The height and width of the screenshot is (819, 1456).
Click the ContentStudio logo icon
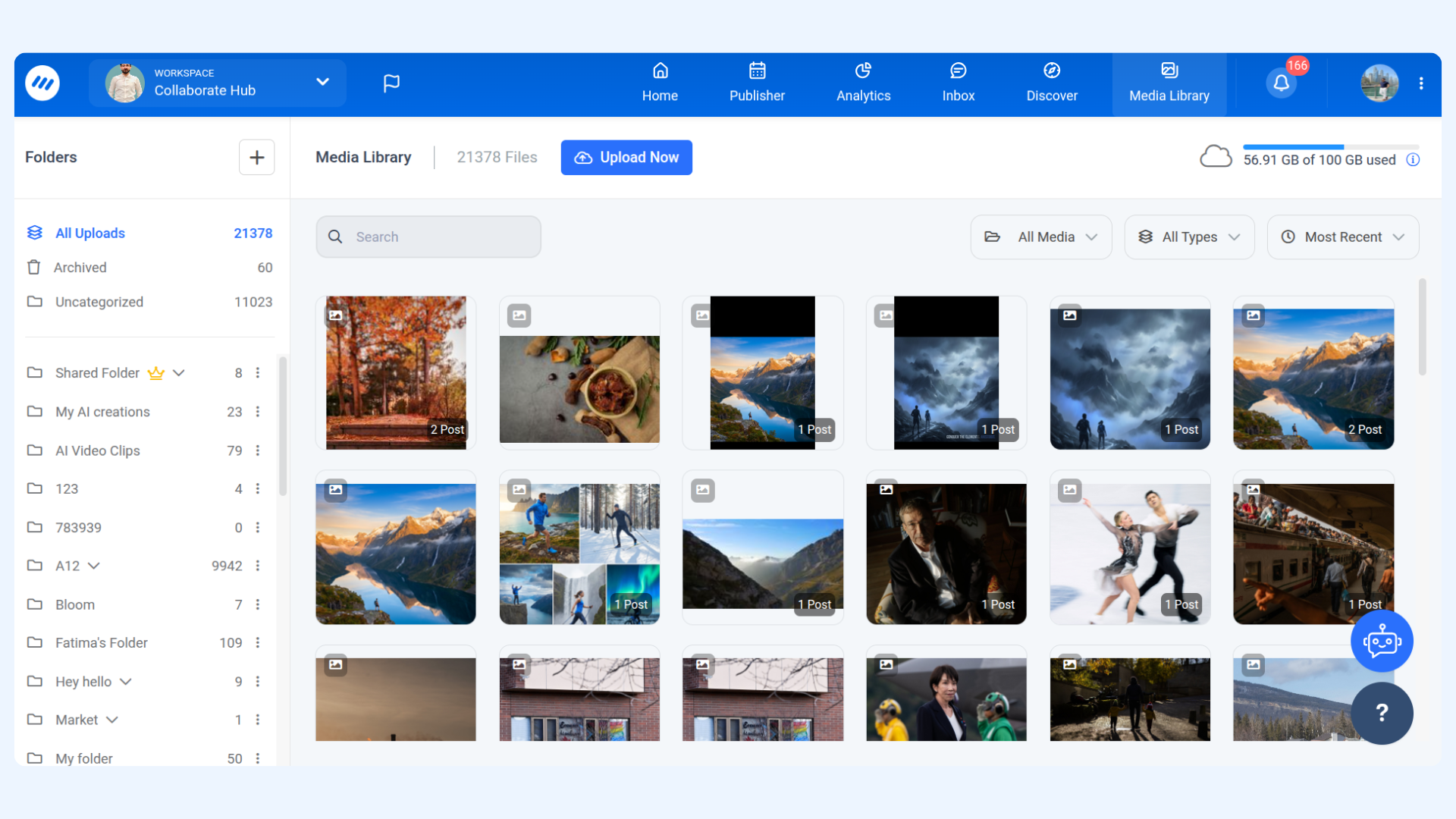(x=42, y=83)
